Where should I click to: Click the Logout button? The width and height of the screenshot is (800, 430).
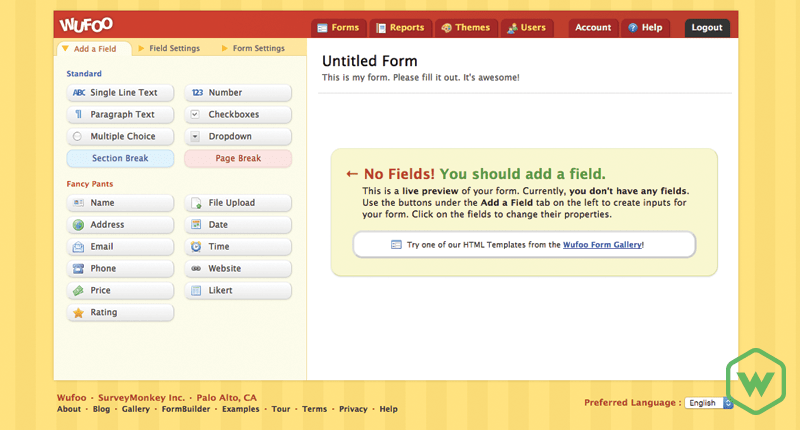click(707, 28)
